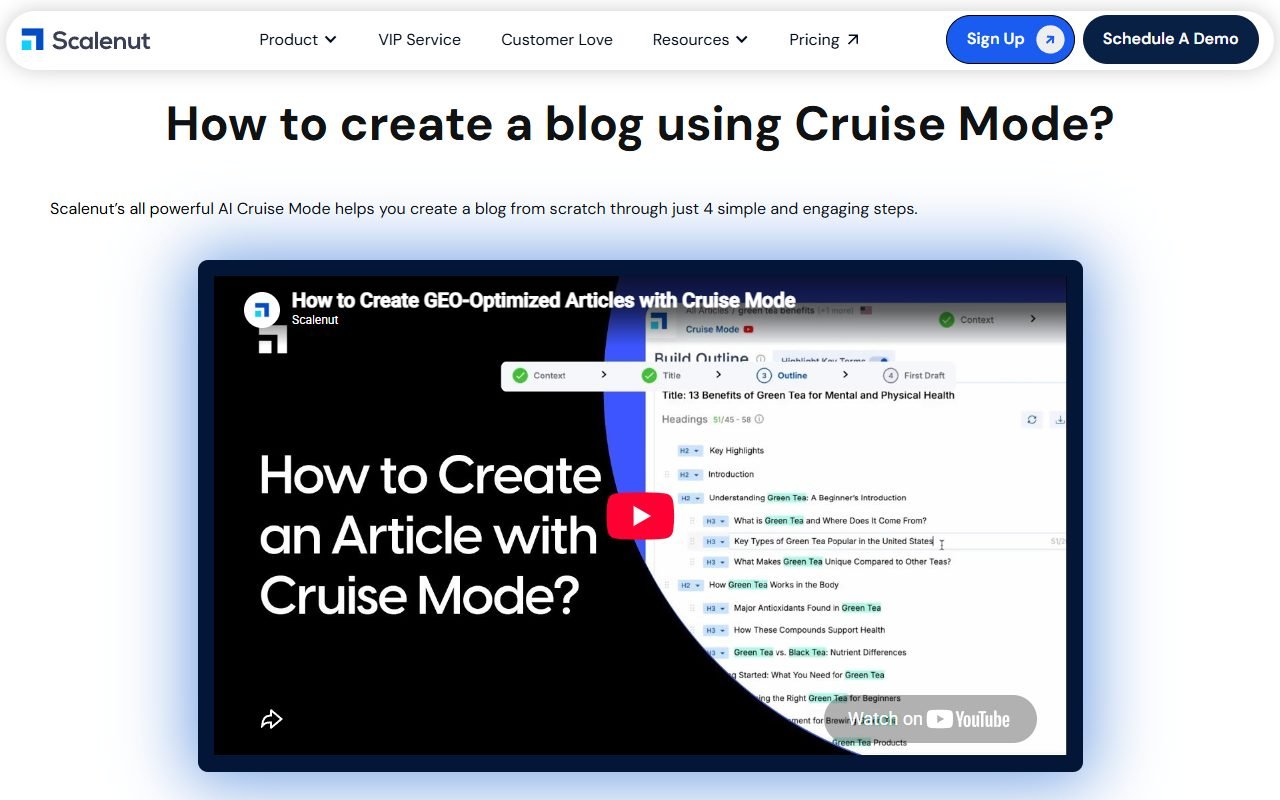
Task: Open the Scalenut channel avatar on the video
Action: click(262, 310)
